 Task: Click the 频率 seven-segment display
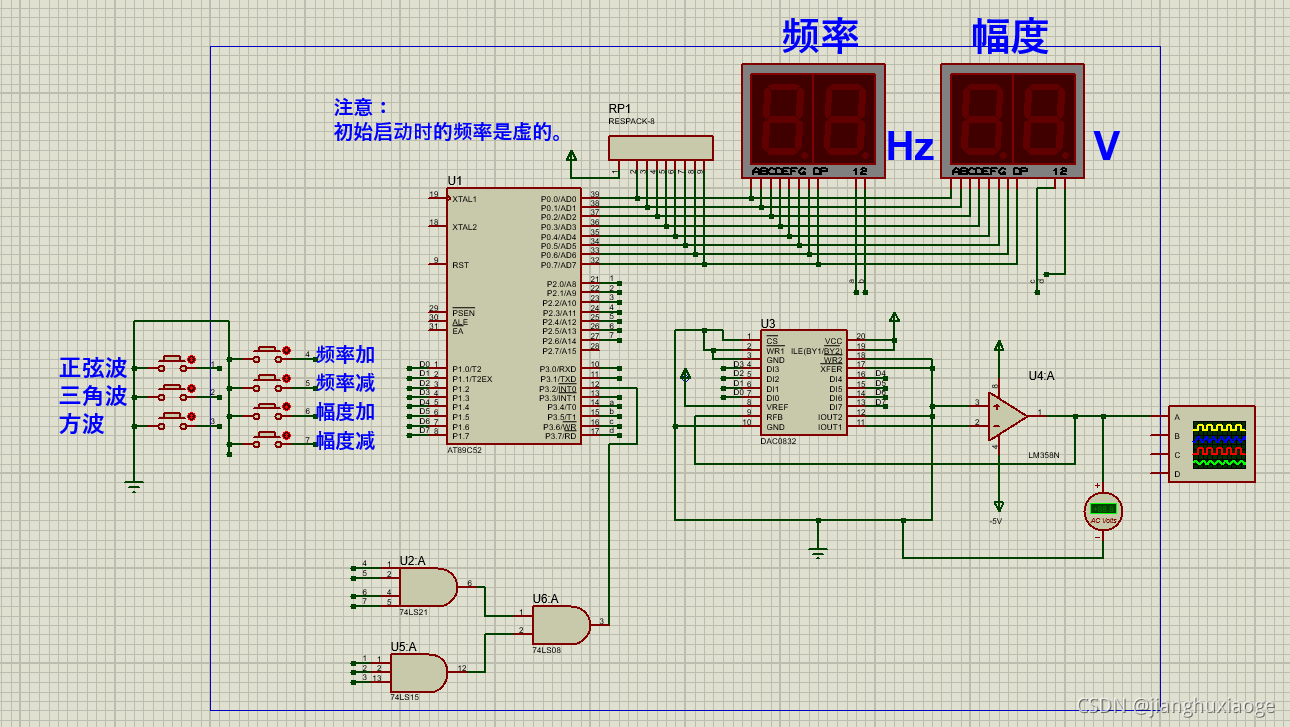coord(812,120)
